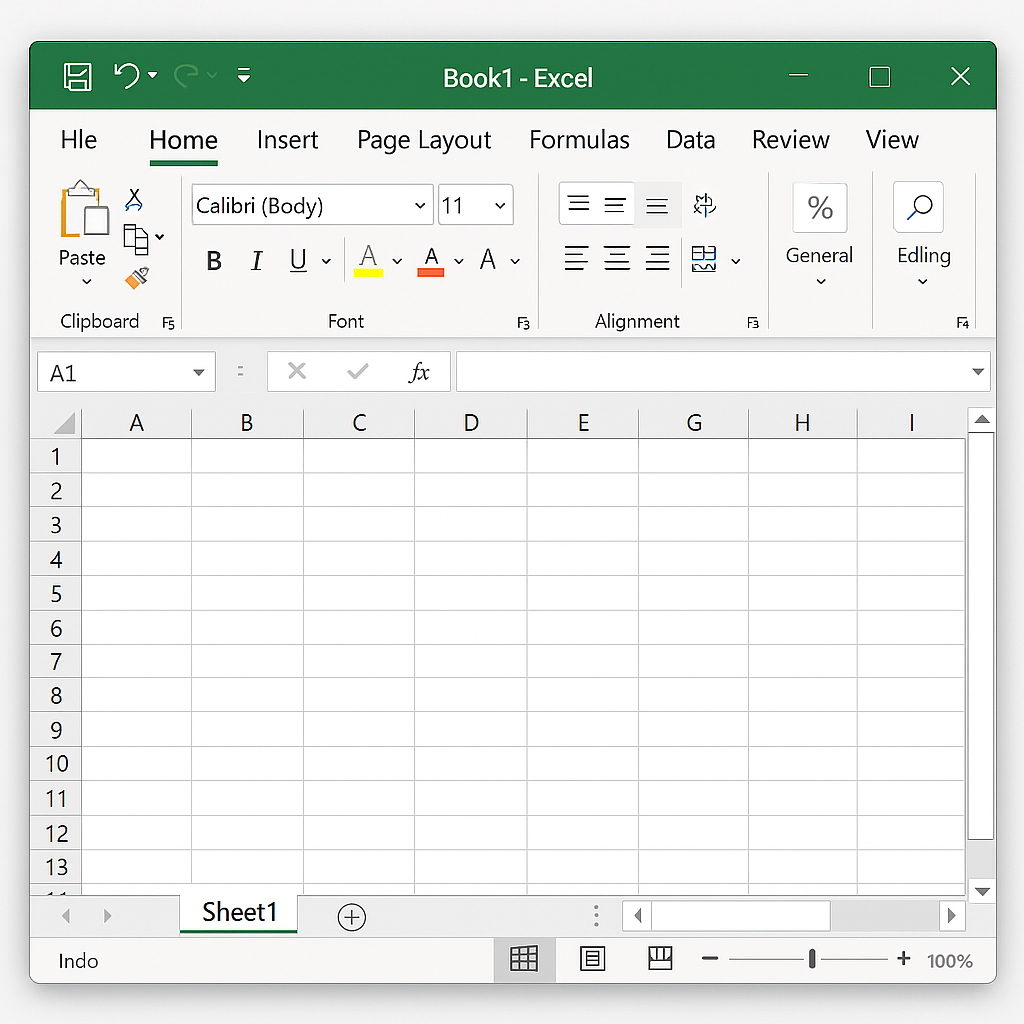Image resolution: width=1024 pixels, height=1024 pixels.
Task: Click zoom in plus button
Action: tap(904, 958)
